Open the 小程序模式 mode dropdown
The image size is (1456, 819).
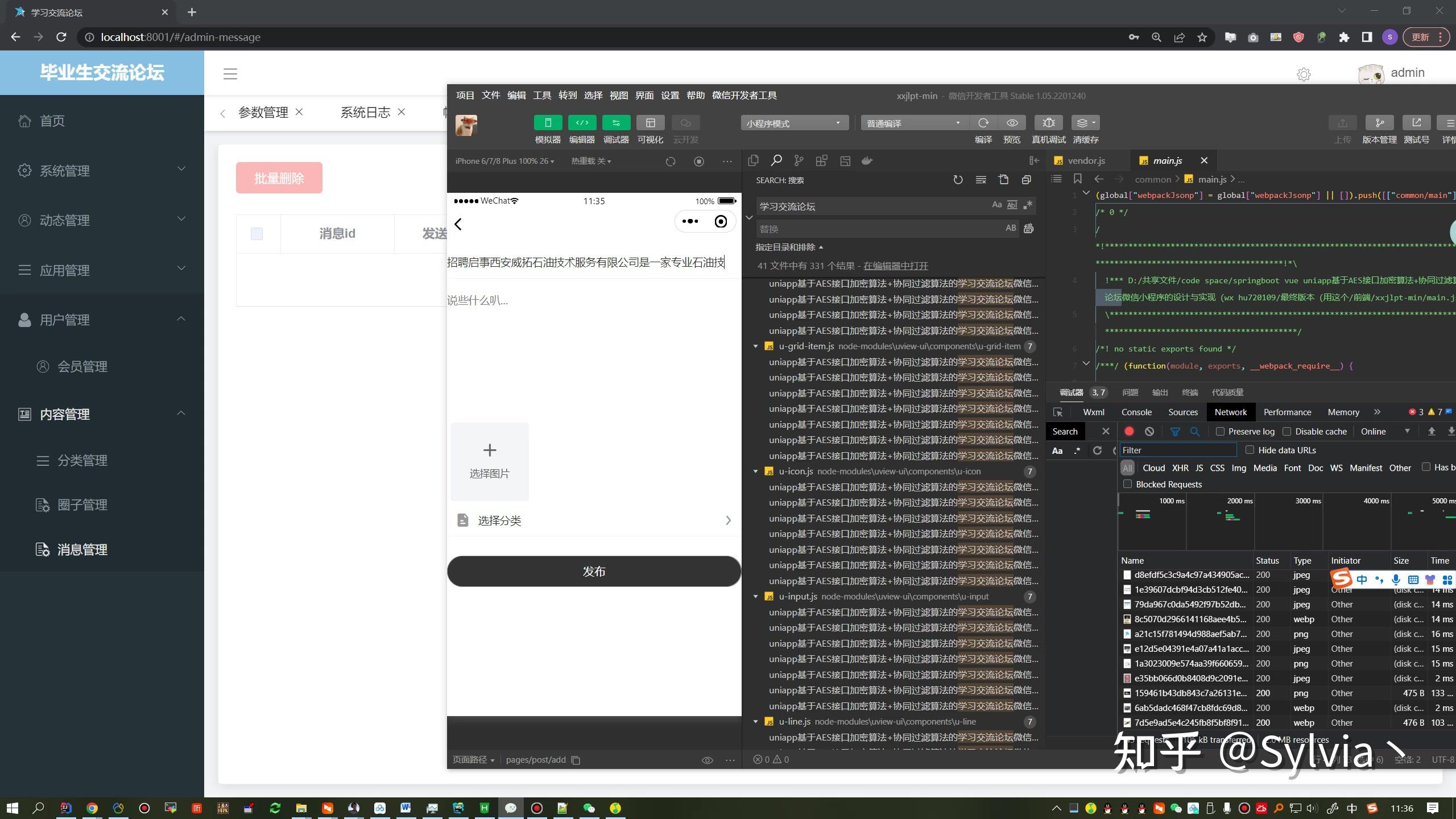tap(793, 122)
